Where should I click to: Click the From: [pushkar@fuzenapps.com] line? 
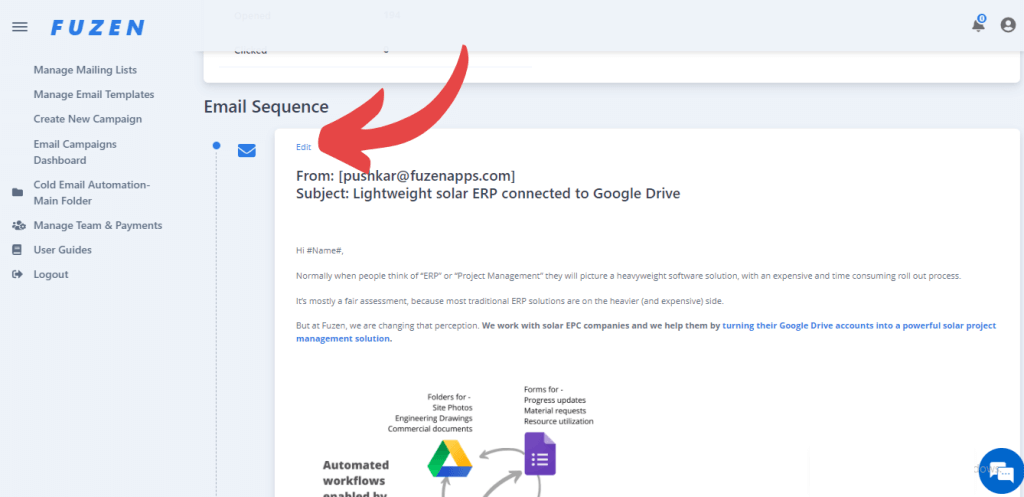[406, 176]
